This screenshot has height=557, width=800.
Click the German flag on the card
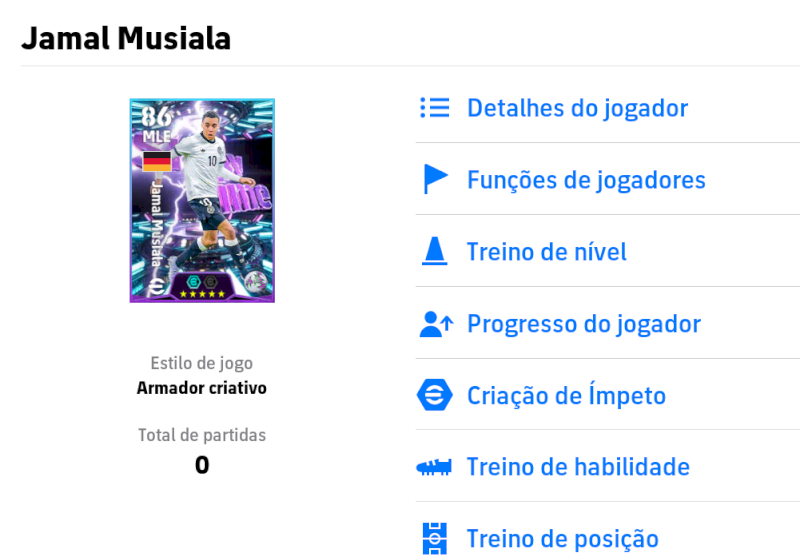(157, 162)
